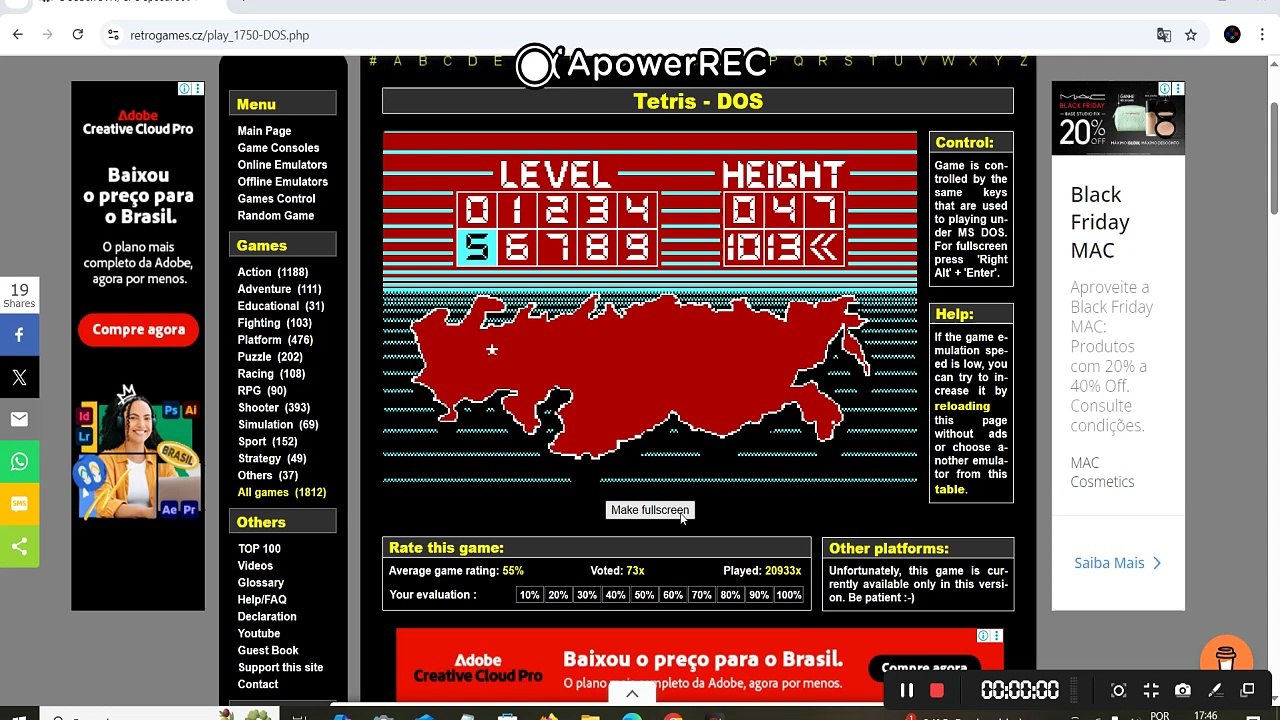Open the green more-sharing options button

tap(19, 546)
